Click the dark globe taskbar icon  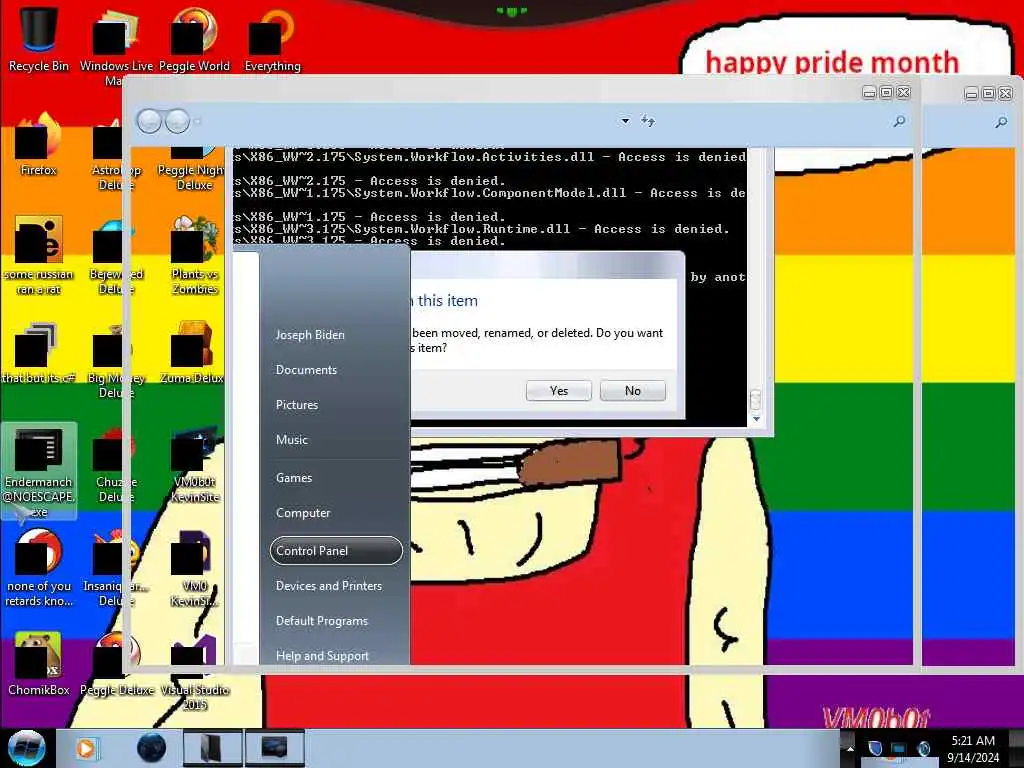click(151, 748)
